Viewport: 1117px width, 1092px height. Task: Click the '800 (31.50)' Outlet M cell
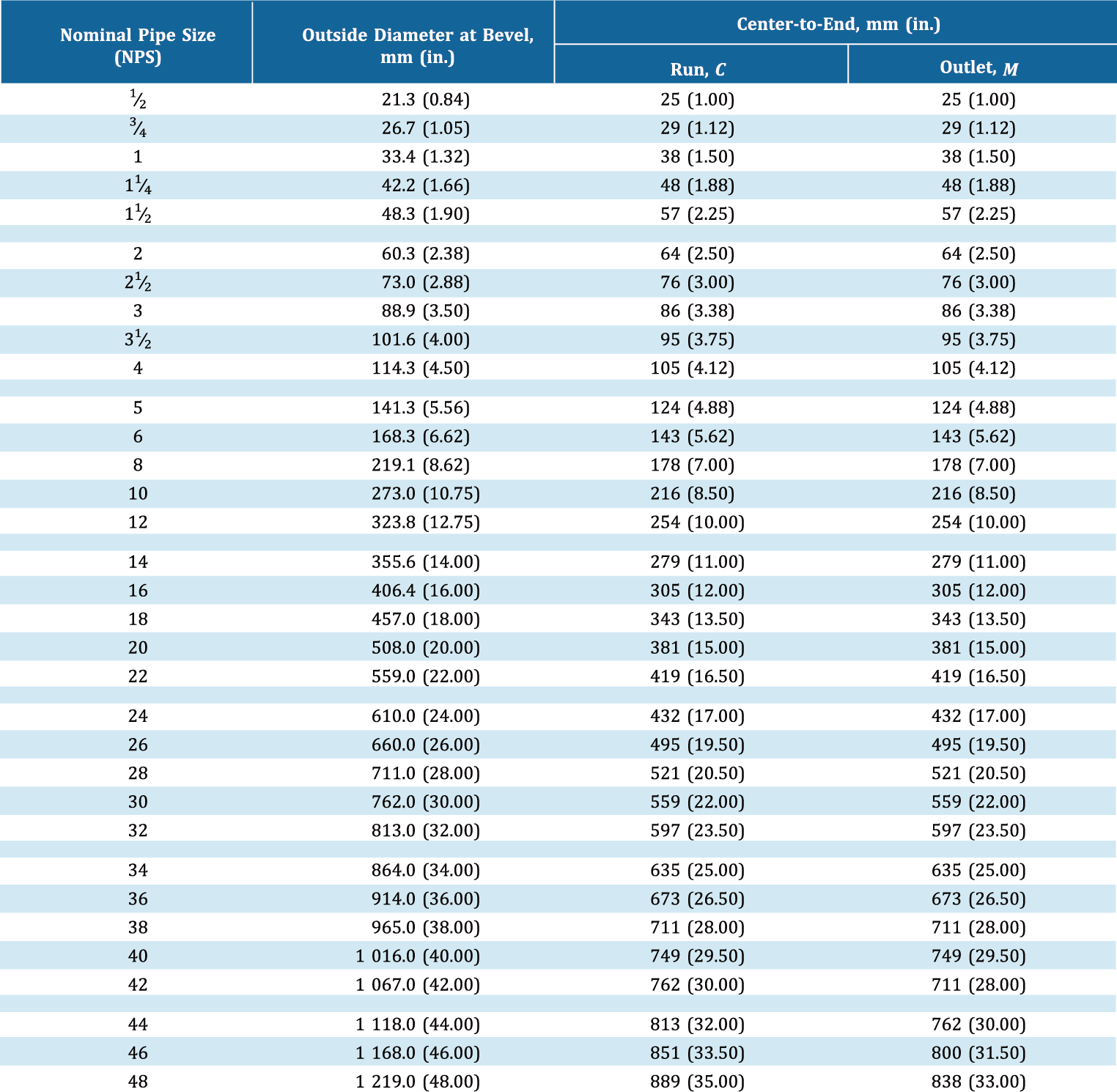tap(979, 1052)
